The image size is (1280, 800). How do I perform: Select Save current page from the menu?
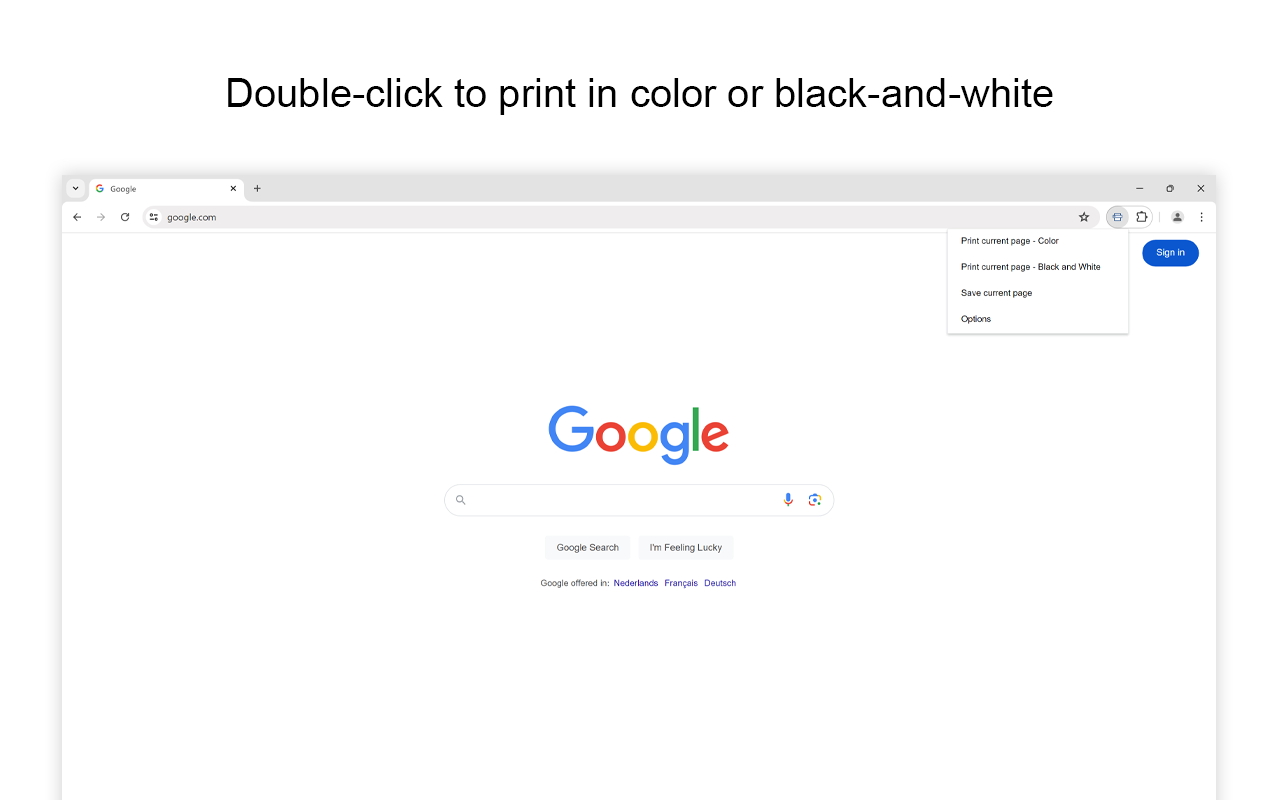click(x=996, y=292)
